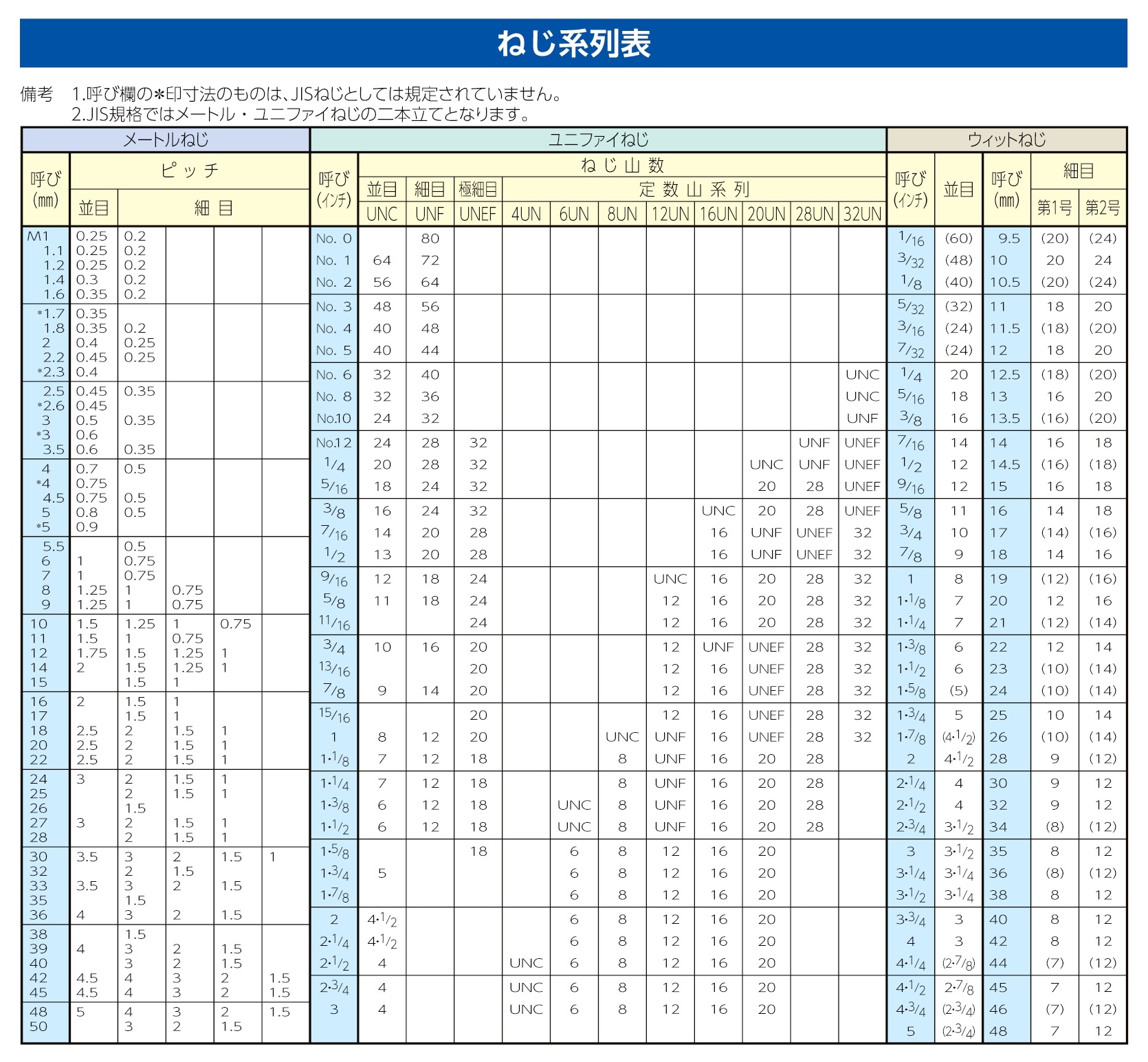This screenshot has height=1062, width=1148.
Task: Click the UNF column header
Action: (430, 214)
